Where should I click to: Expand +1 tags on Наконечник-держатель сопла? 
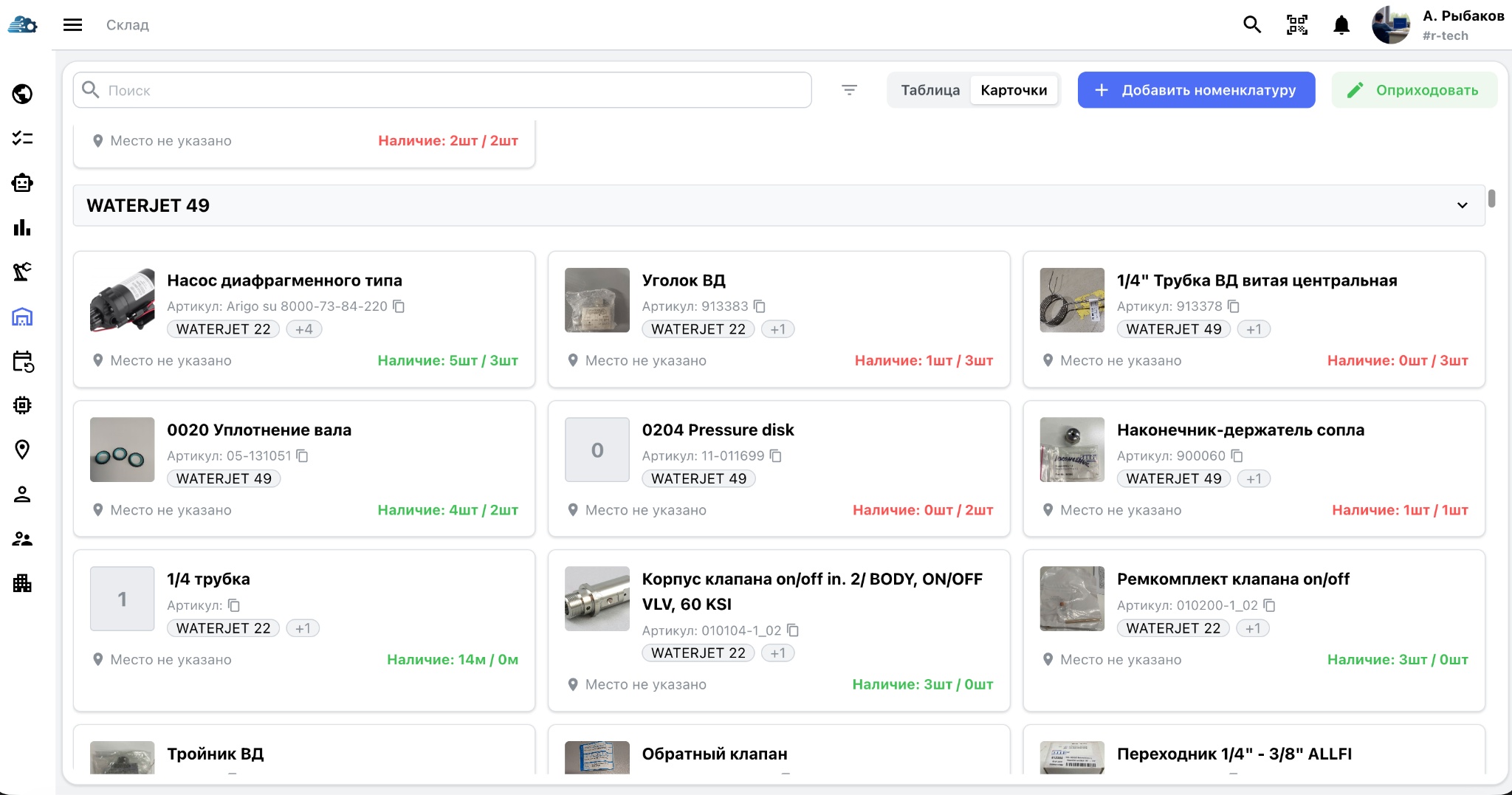pyautogui.click(x=1254, y=479)
